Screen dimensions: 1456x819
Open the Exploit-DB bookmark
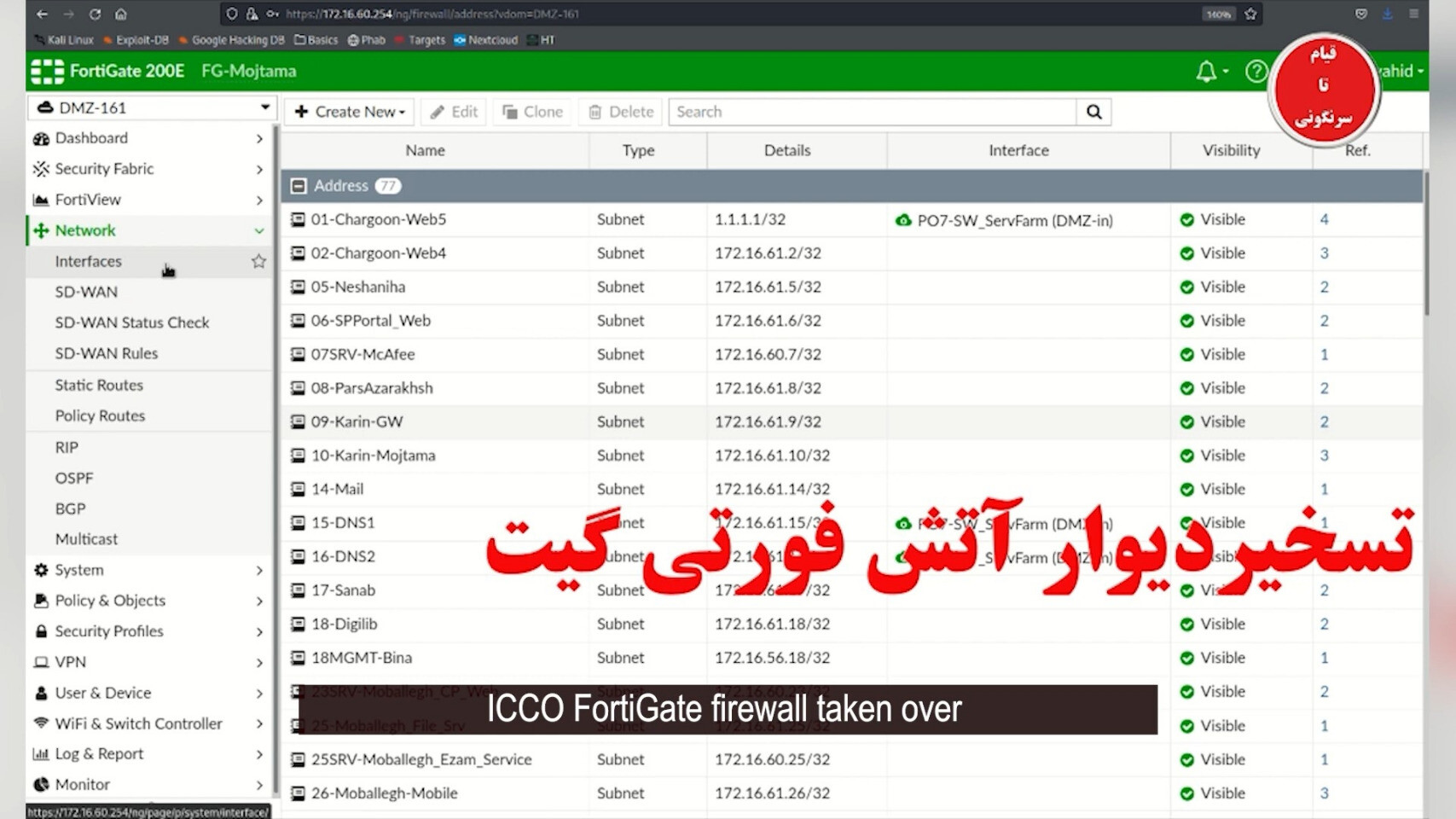click(136, 40)
